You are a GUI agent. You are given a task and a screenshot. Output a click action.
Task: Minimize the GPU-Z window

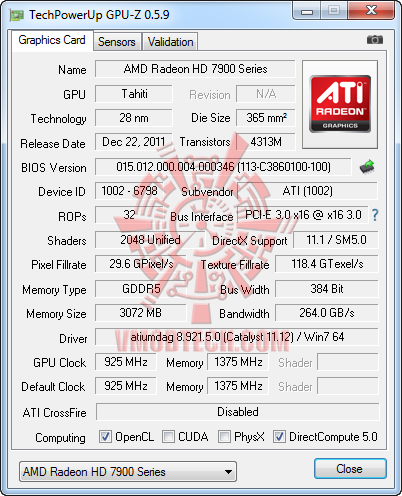click(x=307, y=11)
